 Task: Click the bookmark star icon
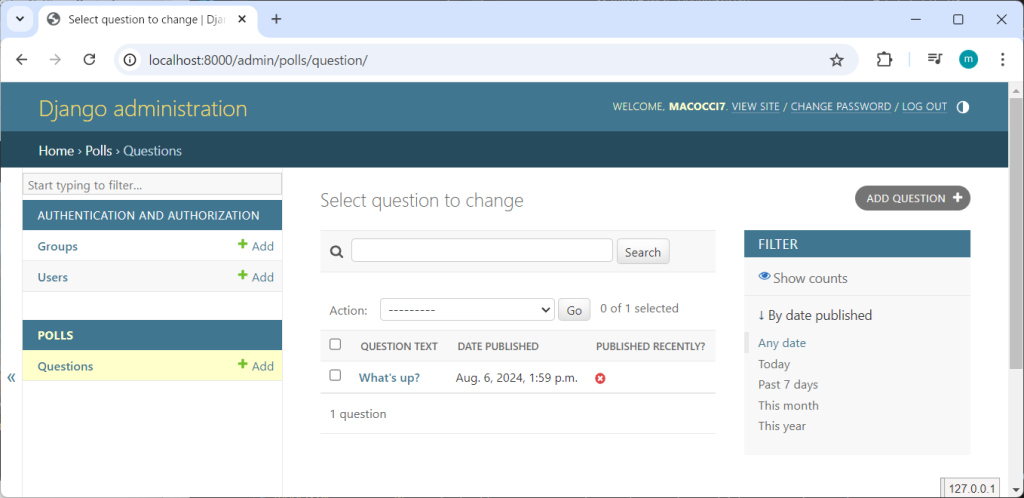point(837,60)
